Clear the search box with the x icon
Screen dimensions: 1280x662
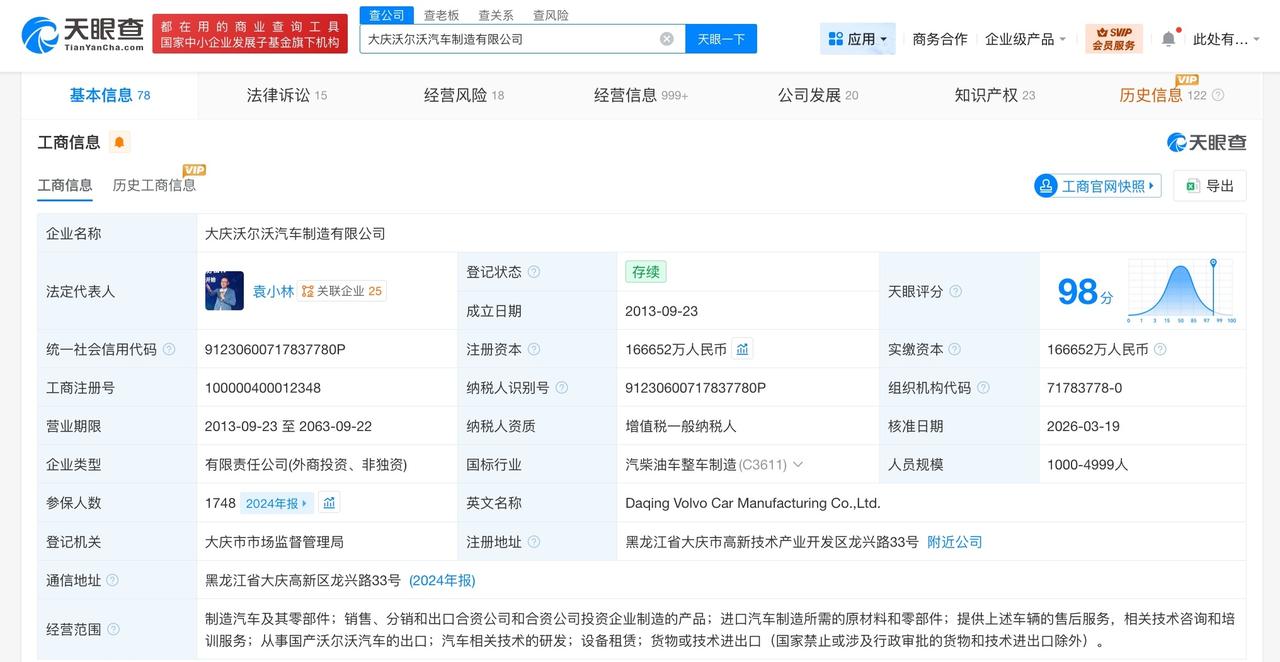[x=666, y=37]
